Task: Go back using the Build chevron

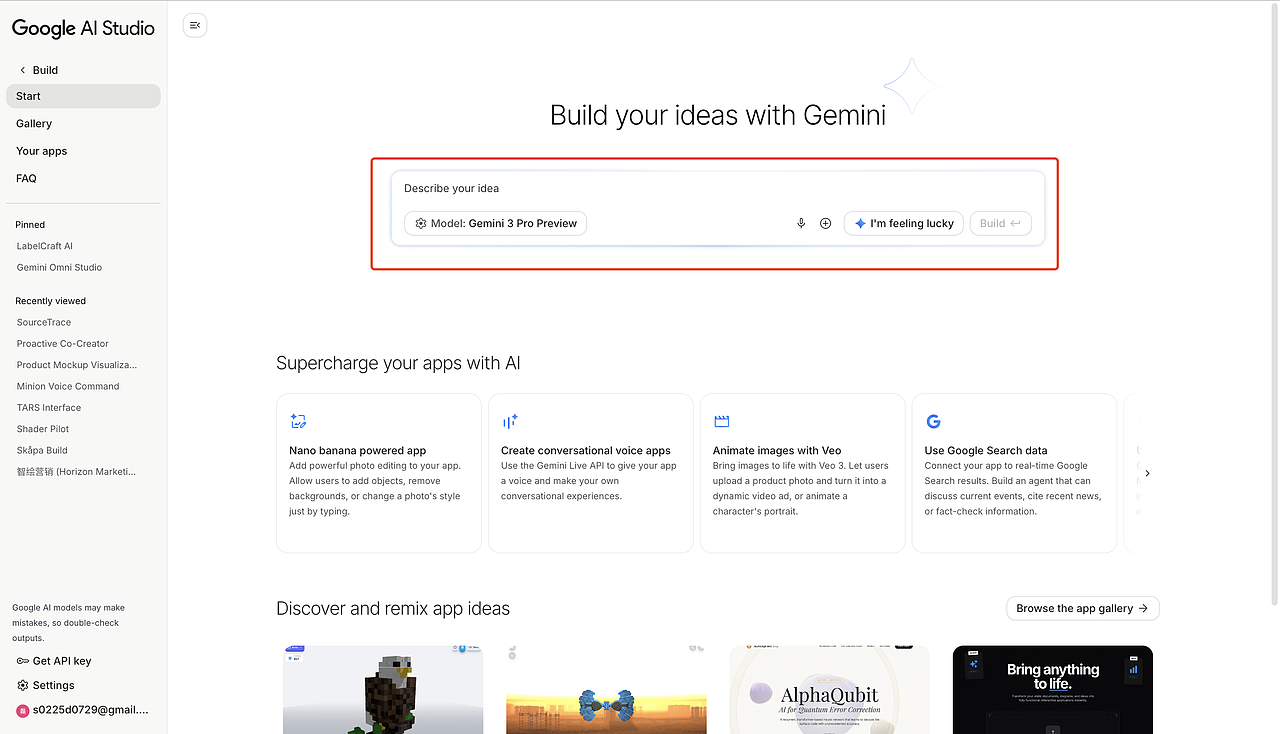Action: (23, 70)
